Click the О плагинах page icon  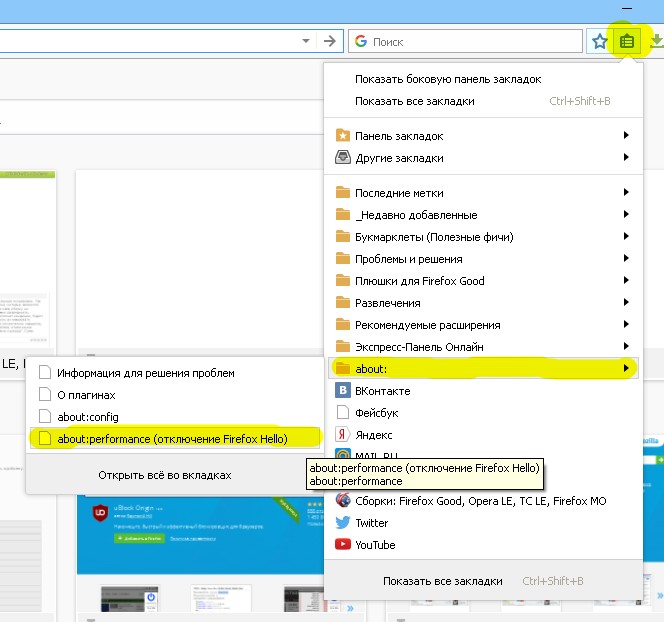(45, 394)
